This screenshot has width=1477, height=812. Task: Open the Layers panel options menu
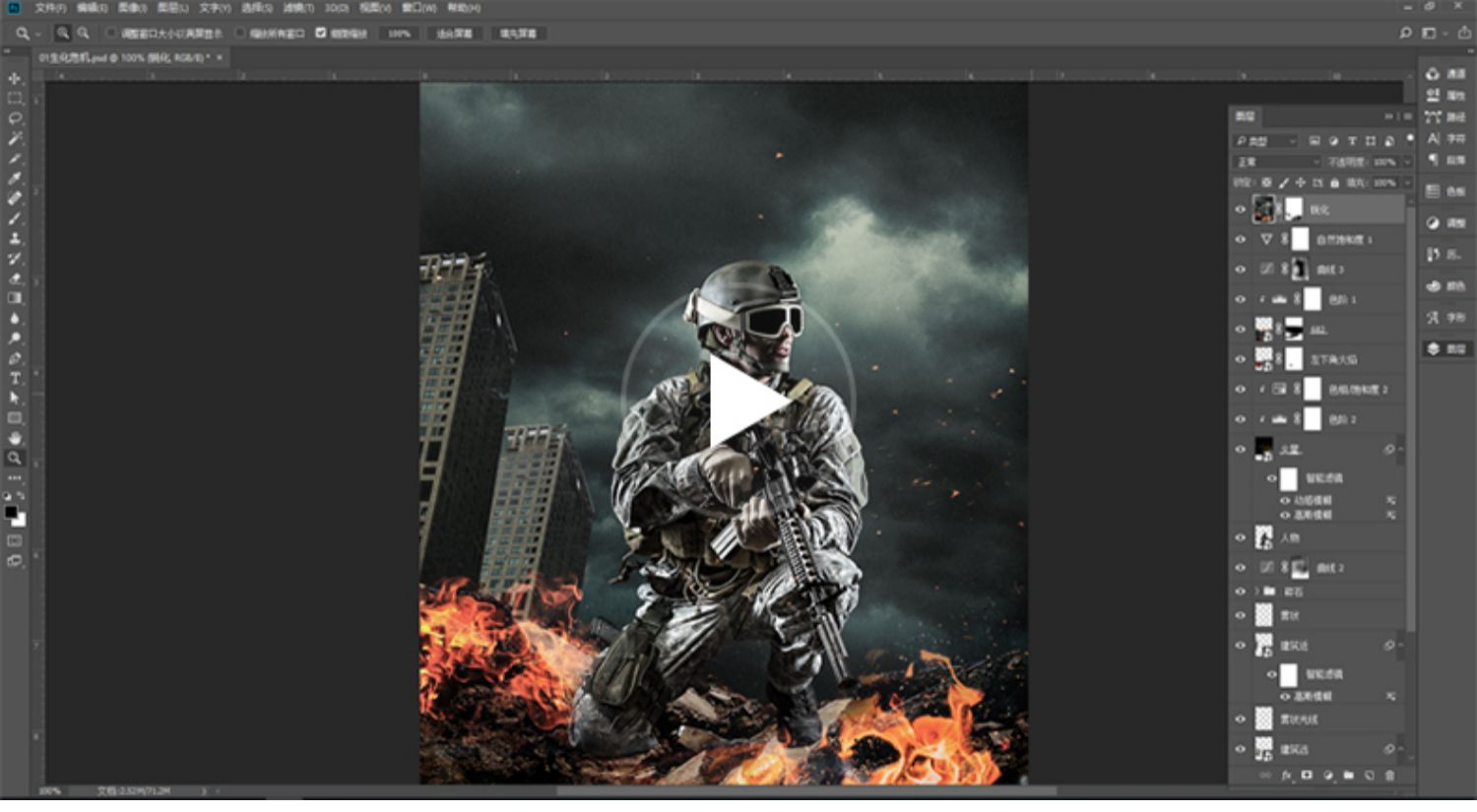tap(1408, 116)
